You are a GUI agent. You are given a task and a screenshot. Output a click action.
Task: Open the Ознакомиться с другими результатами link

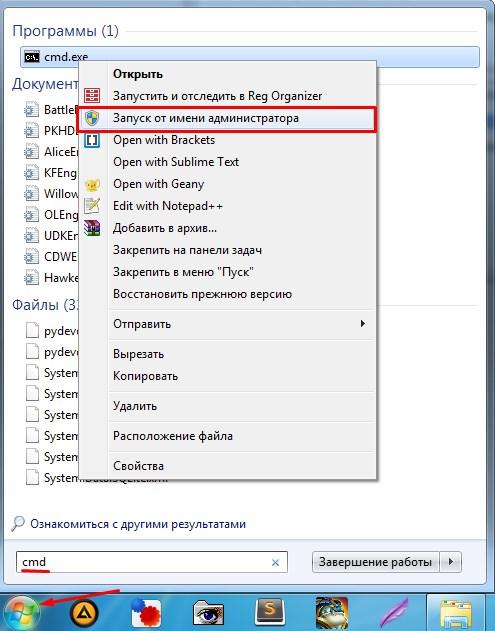(138, 524)
